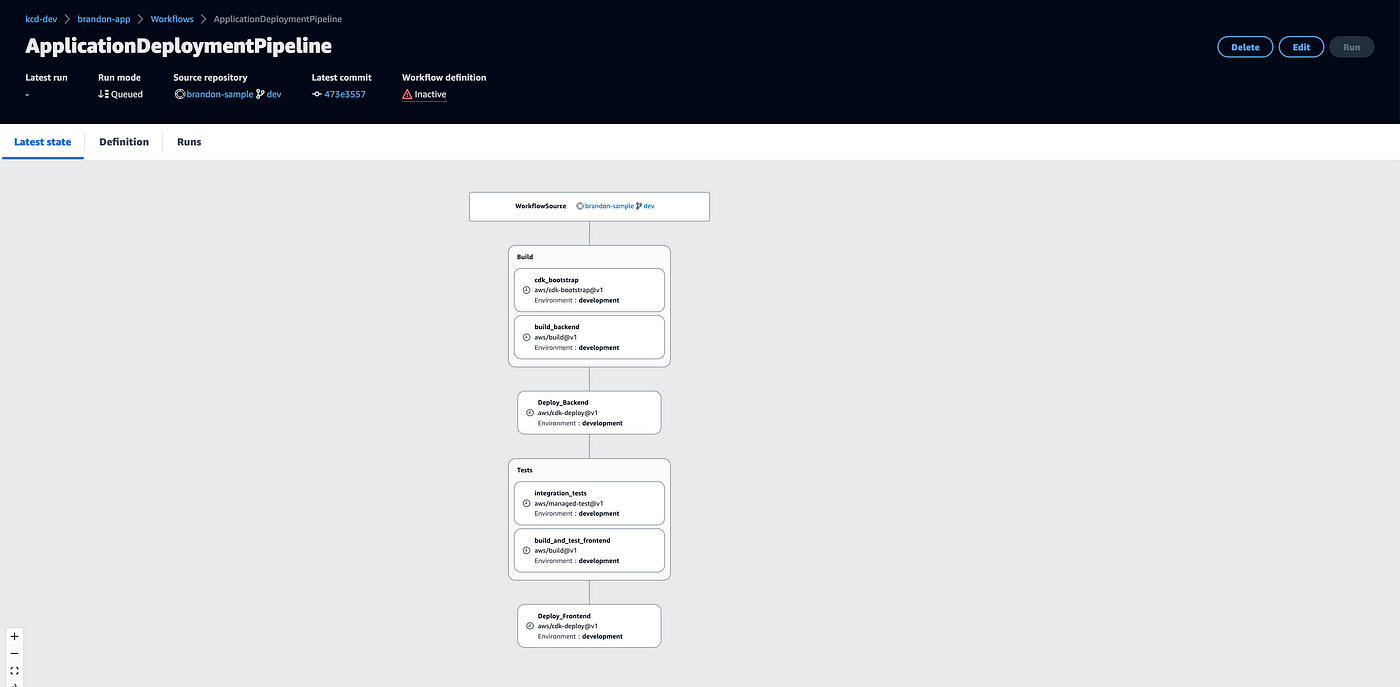Click the repository icon in WorkflowSource node
Image resolution: width=1400 pixels, height=687 pixels.
[580, 206]
